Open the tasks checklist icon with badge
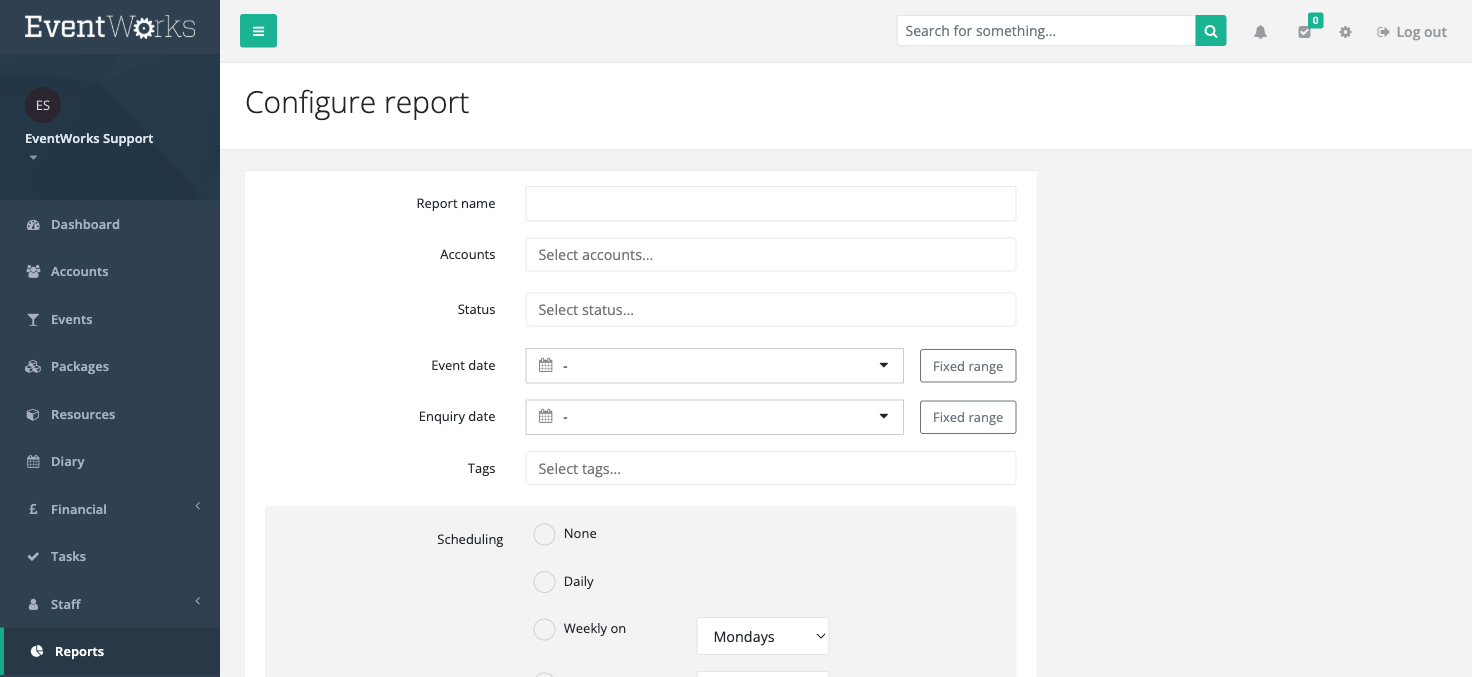This screenshot has width=1472, height=677. pos(1304,32)
